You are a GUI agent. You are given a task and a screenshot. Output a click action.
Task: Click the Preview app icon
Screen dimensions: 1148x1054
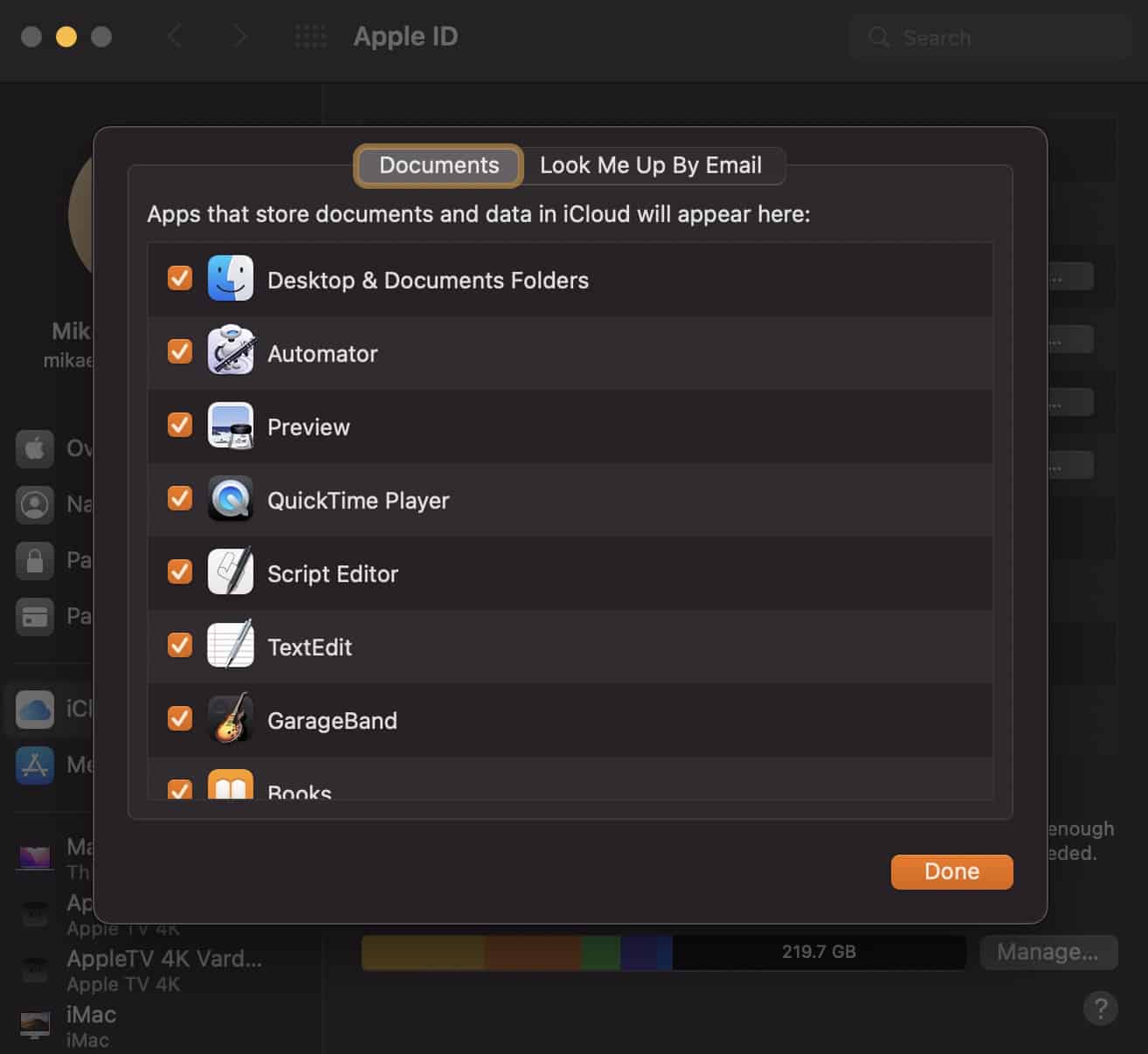231,426
